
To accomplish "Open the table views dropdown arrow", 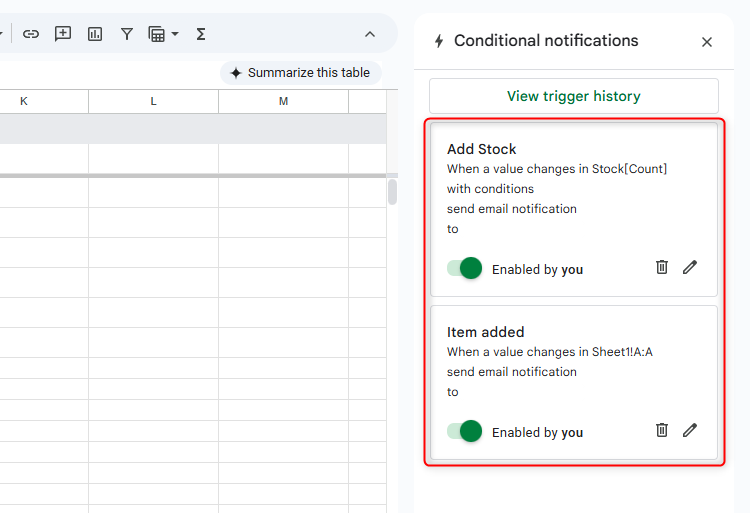I will [x=175, y=34].
